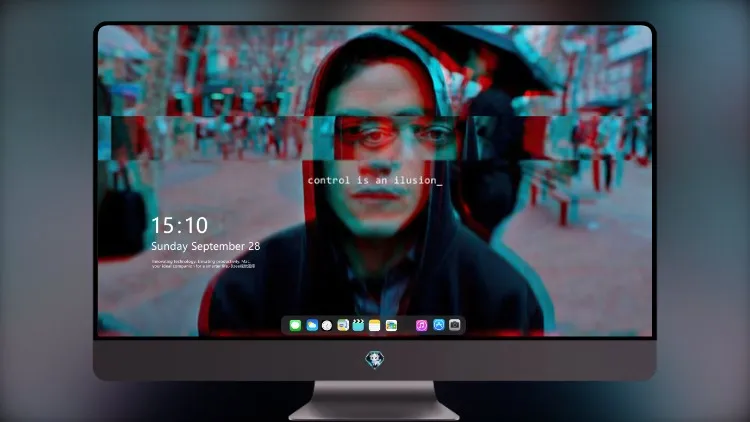This screenshot has height=422, width=750.
Task: Open the Weather app in dock
Action: (312, 325)
